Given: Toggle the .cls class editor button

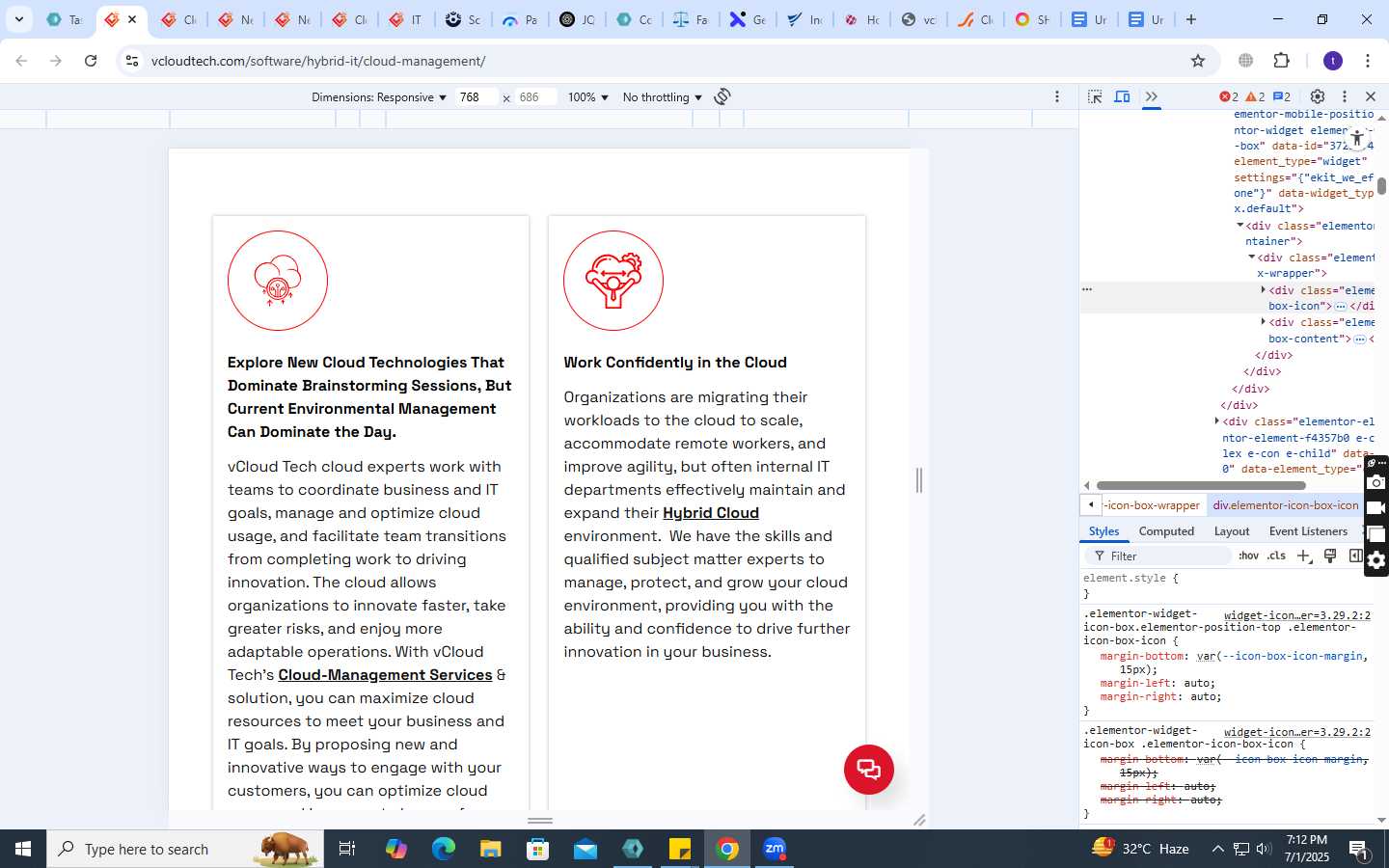Looking at the screenshot, I should click(1277, 556).
